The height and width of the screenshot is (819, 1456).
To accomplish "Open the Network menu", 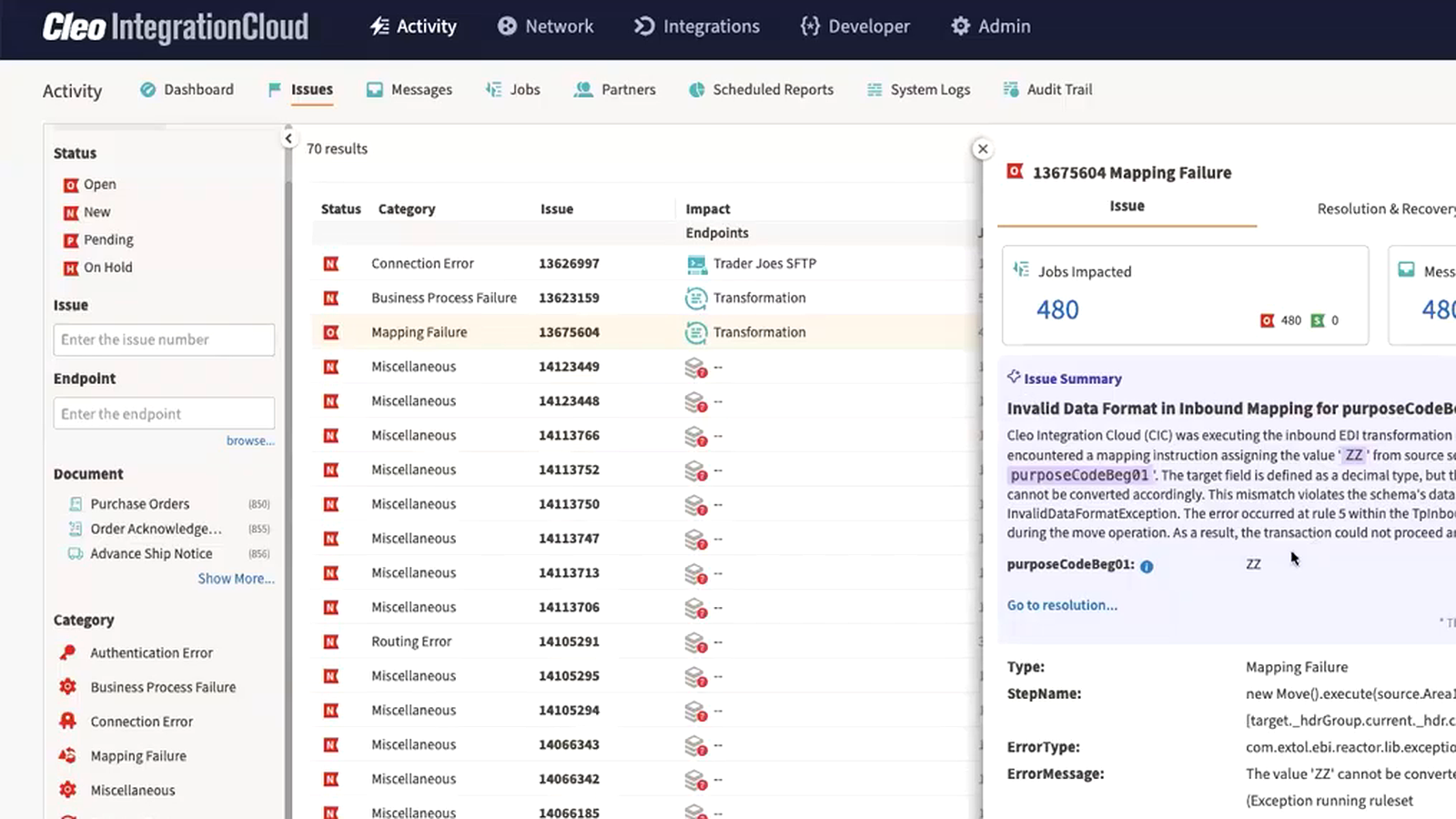I will pos(545,26).
